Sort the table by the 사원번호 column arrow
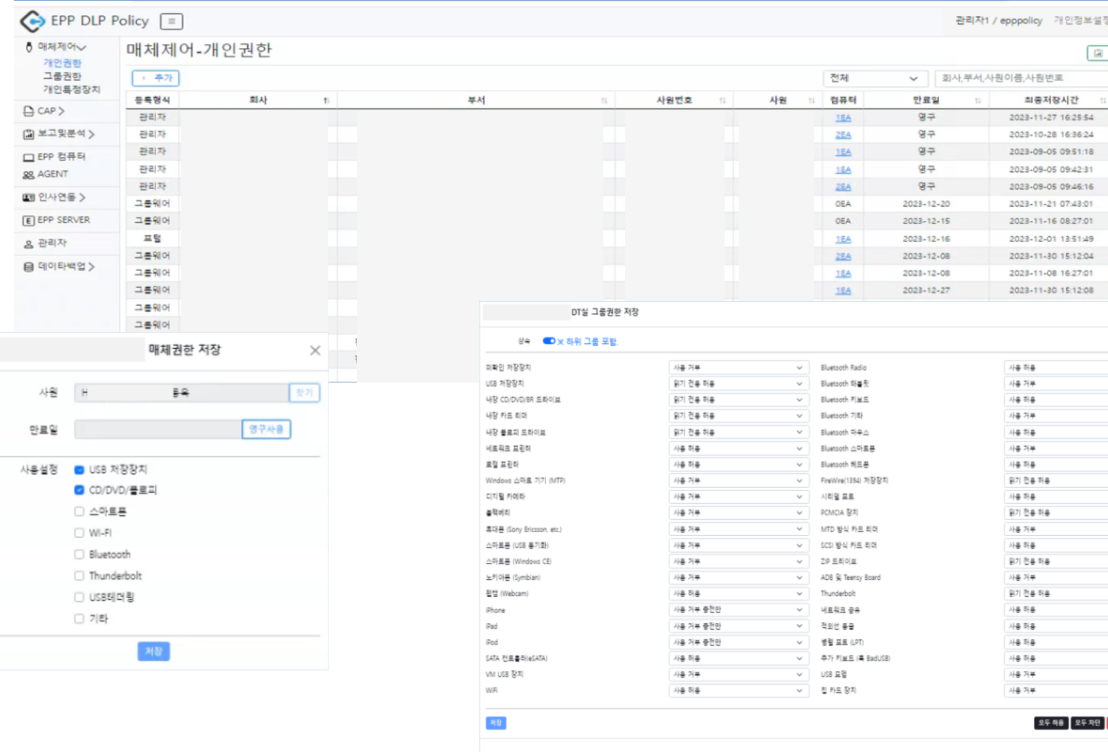 pyautogui.click(x=722, y=100)
